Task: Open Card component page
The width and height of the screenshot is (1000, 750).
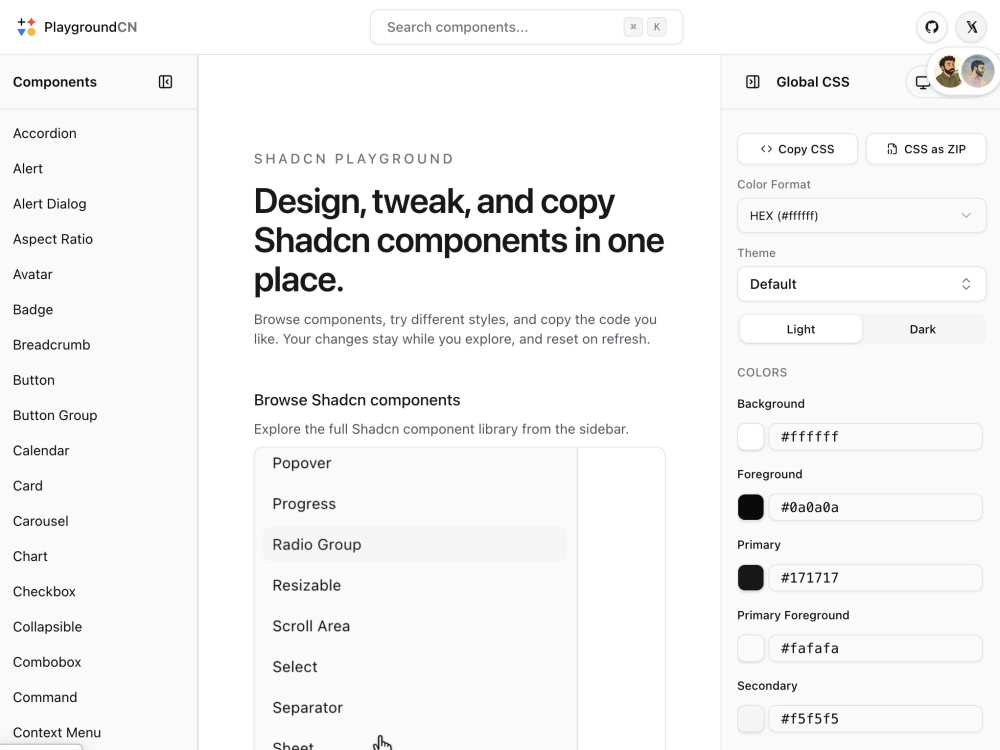Action: [27, 486]
